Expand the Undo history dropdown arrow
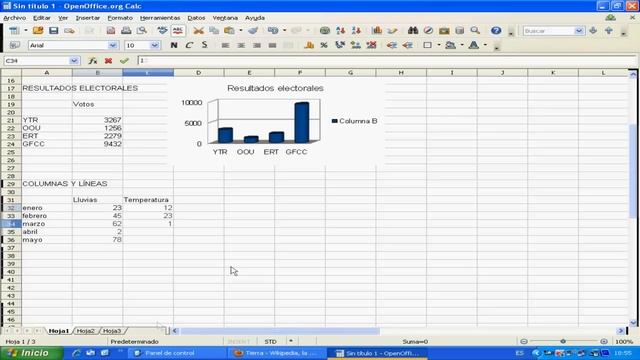The width and height of the screenshot is (640, 360). (x=284, y=31)
